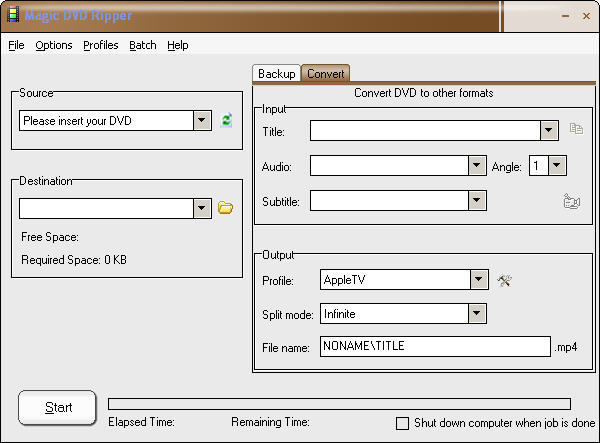Minimize the Magic DVD Ripper window

coord(566,16)
